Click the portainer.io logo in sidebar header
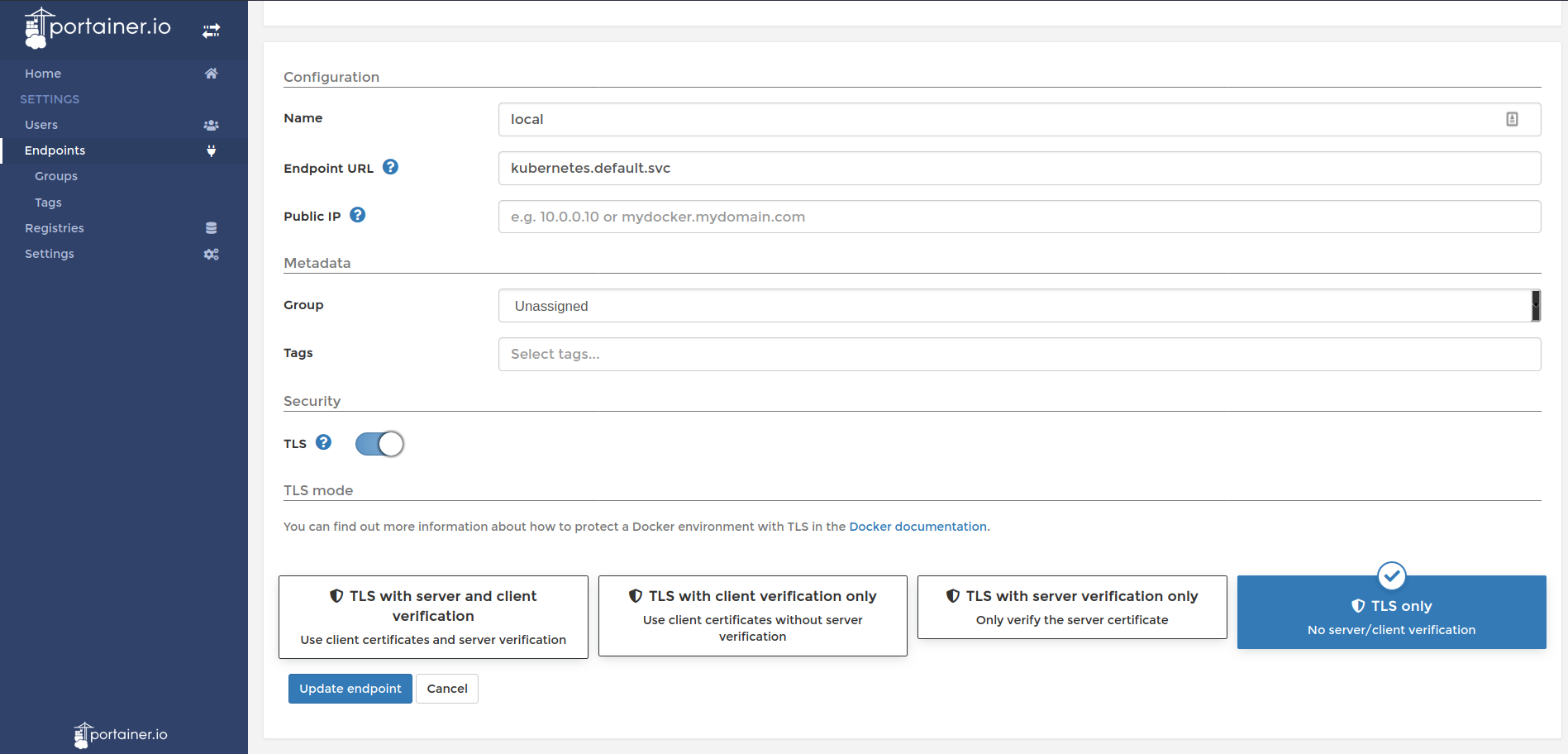Image resolution: width=1568 pixels, height=754 pixels. (x=98, y=28)
